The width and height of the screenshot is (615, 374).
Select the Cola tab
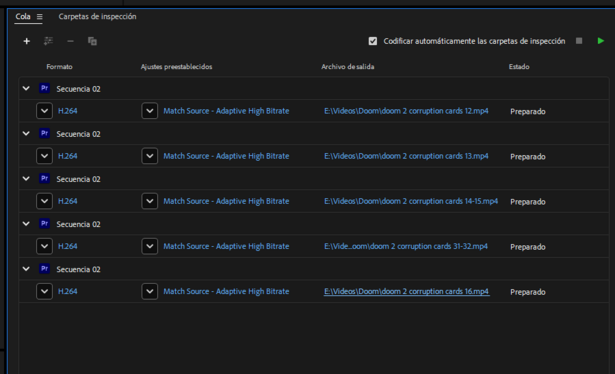[x=23, y=16]
